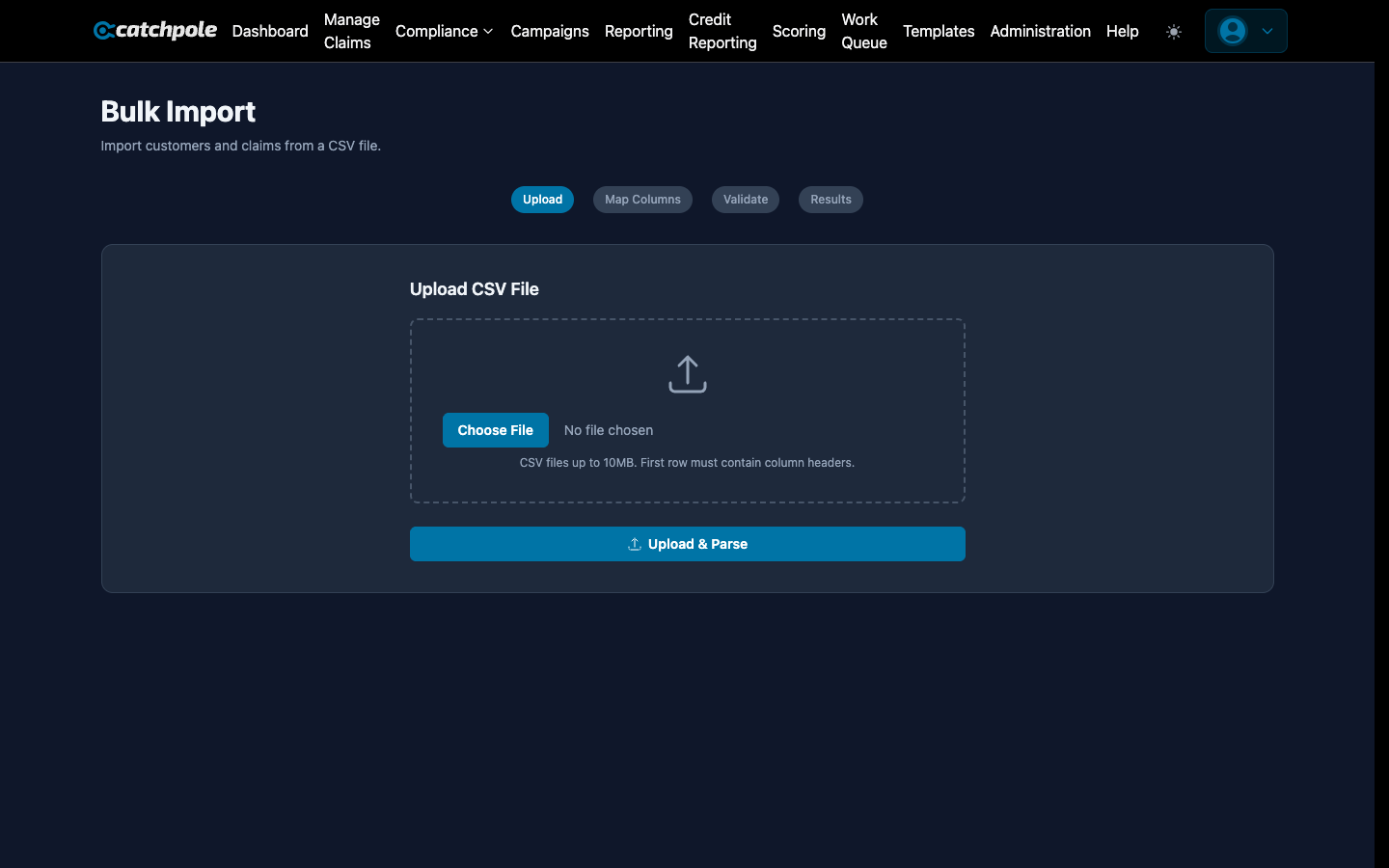Open the user avatar account icon

click(1232, 31)
